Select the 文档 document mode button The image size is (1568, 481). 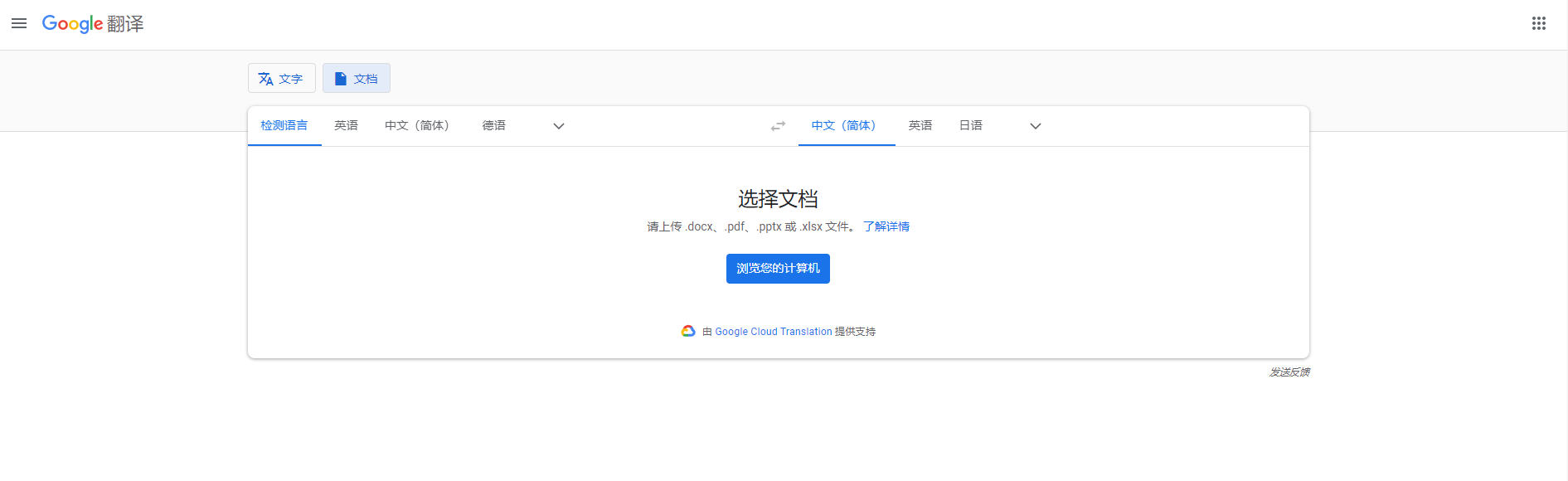tap(357, 79)
